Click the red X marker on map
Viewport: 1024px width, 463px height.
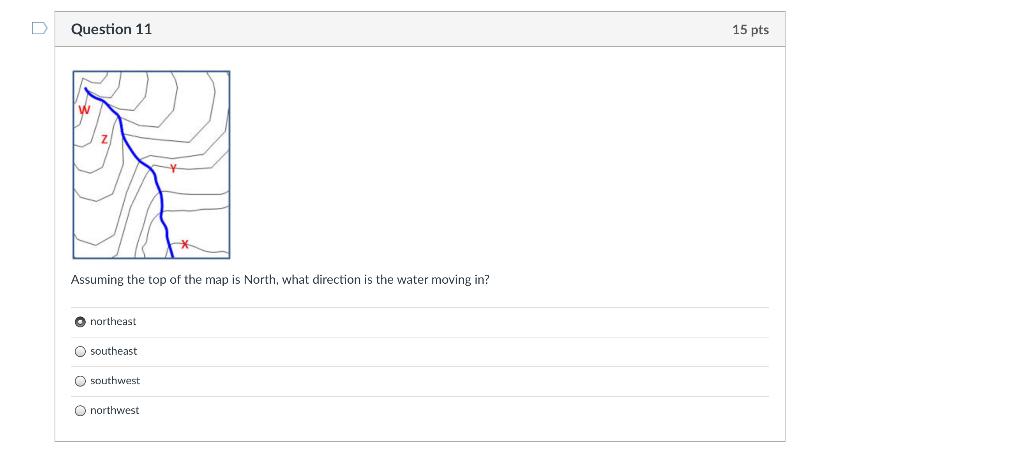[185, 244]
